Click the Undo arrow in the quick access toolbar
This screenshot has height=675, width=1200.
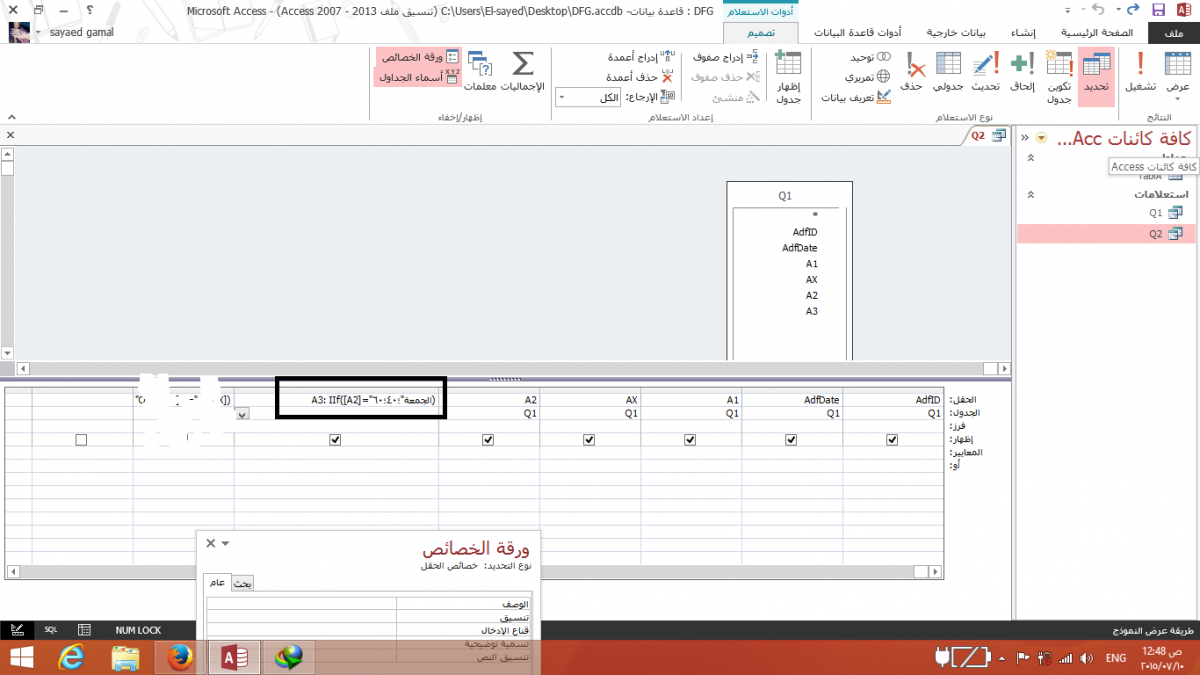(x=1100, y=9)
